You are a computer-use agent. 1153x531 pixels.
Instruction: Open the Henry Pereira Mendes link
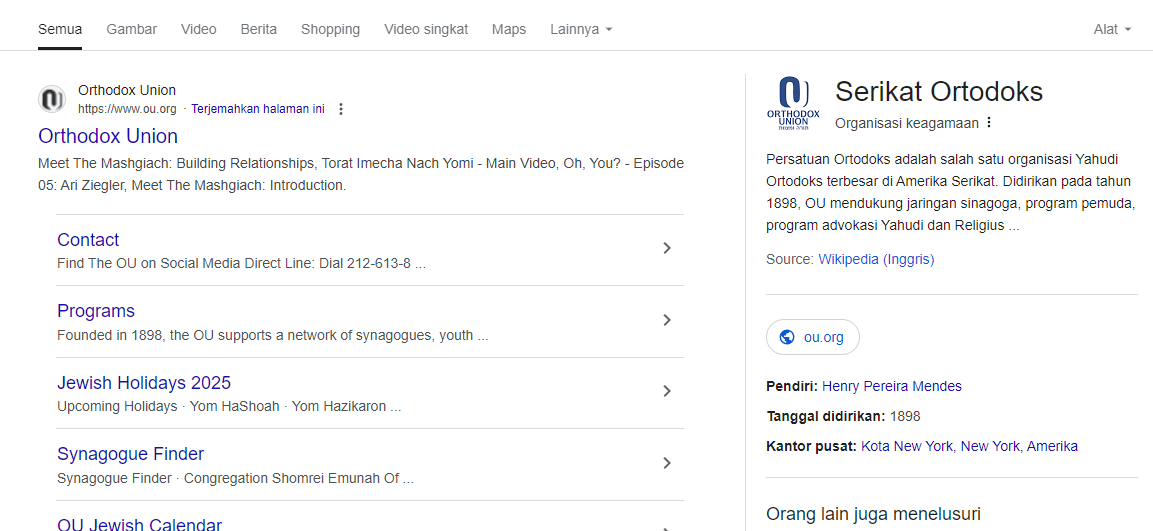tap(892, 386)
